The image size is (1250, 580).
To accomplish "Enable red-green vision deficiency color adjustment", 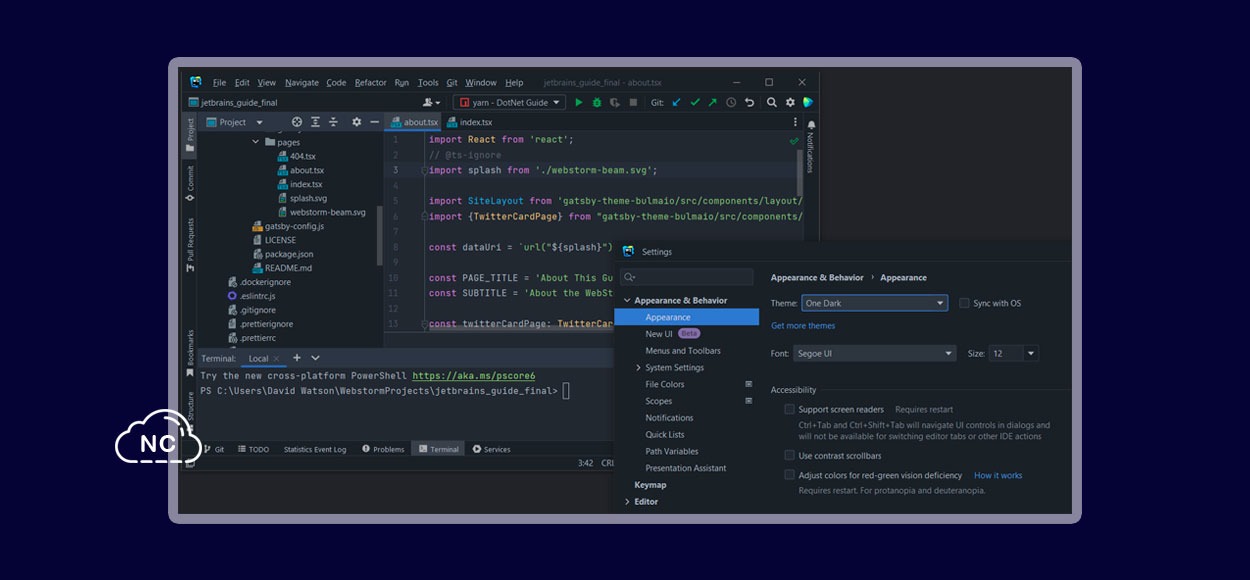I will click(x=790, y=475).
